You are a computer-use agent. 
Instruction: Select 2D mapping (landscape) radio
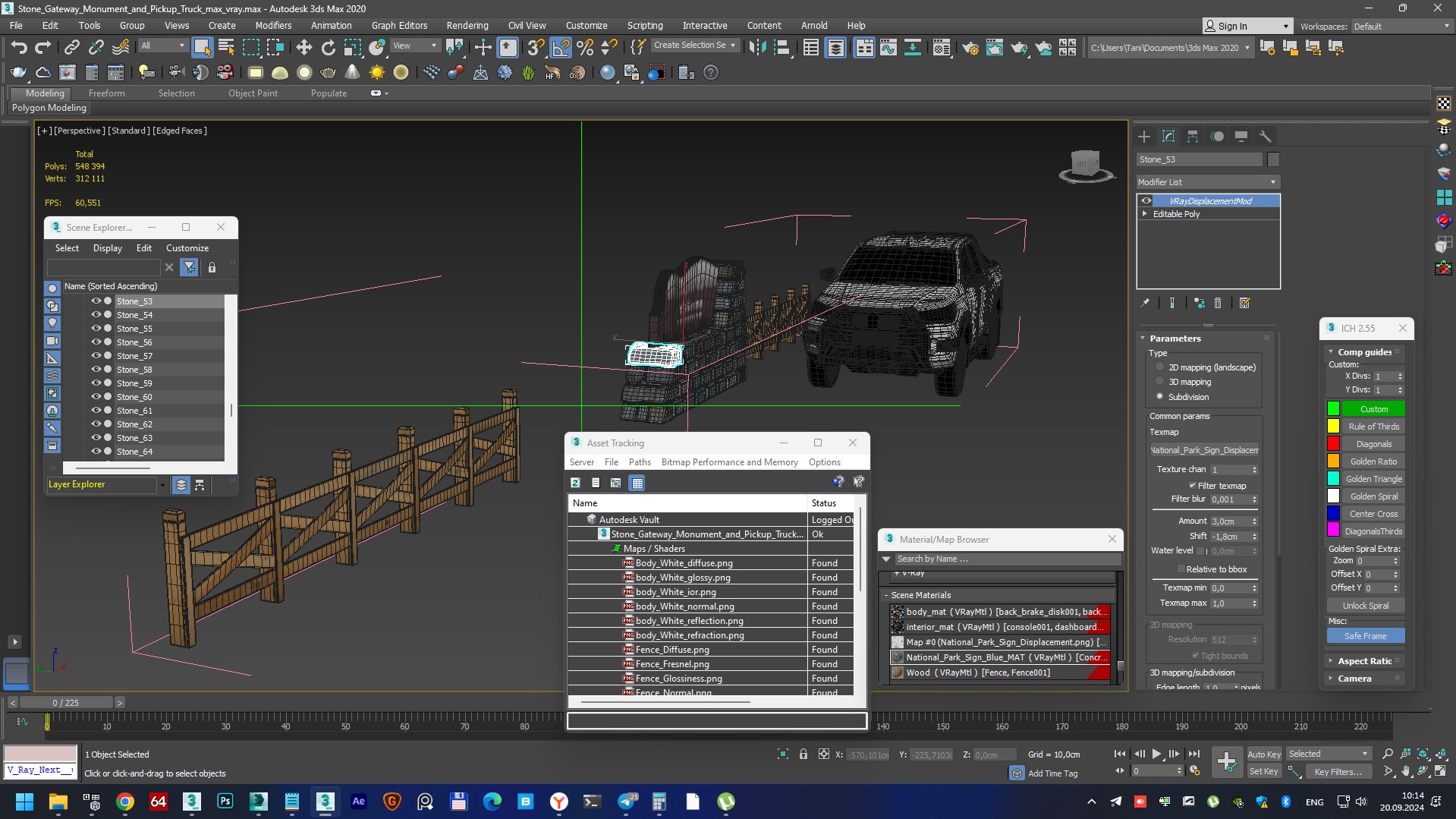coord(1159,367)
